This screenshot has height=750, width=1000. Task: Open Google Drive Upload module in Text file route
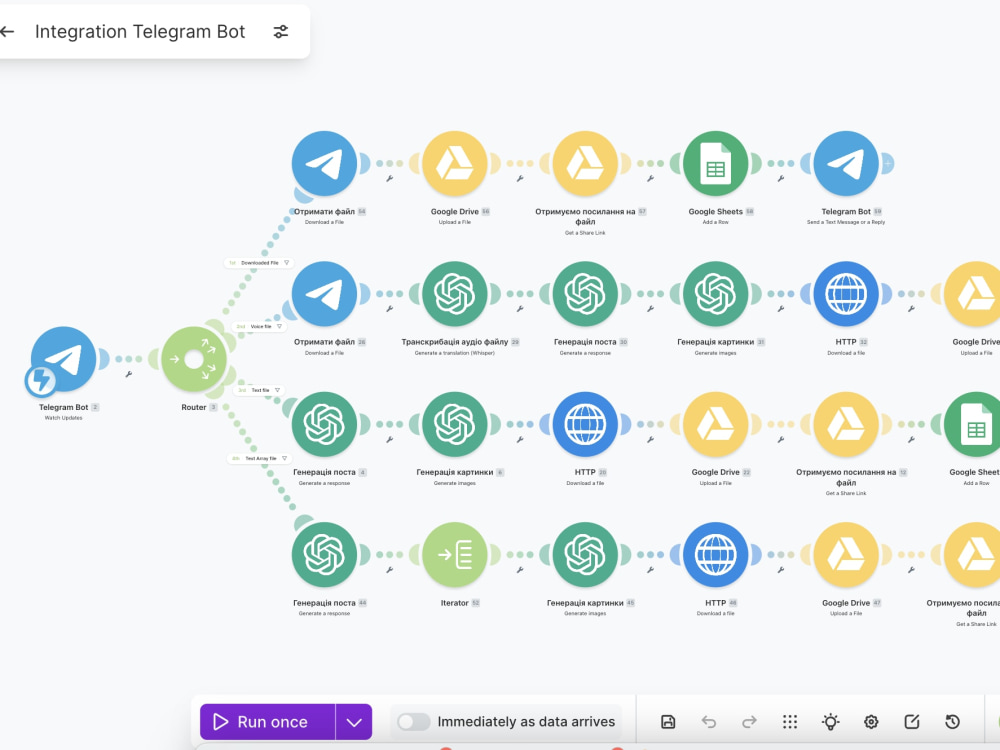(716, 424)
